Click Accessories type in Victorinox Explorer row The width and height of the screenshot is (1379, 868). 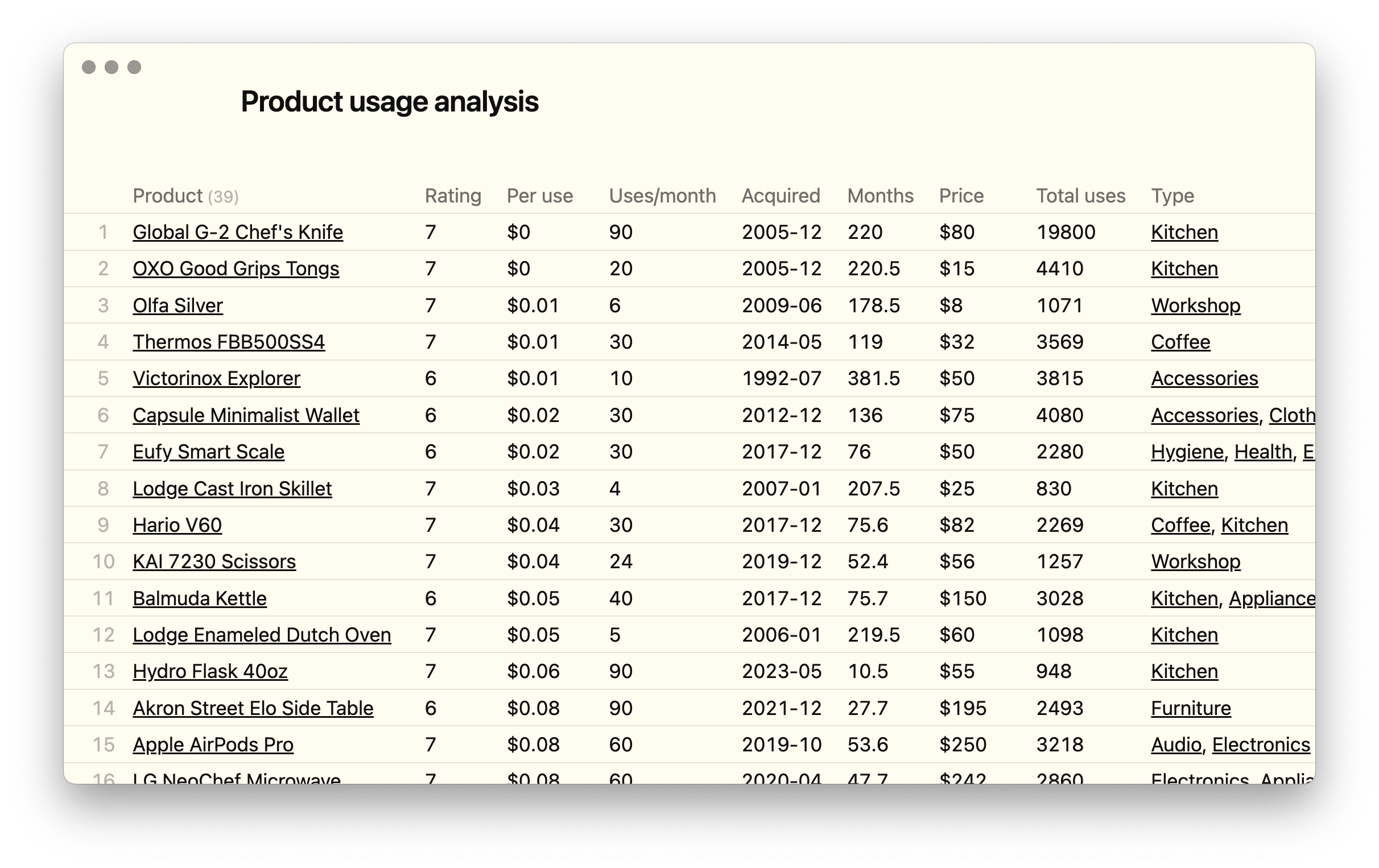[x=1205, y=378]
